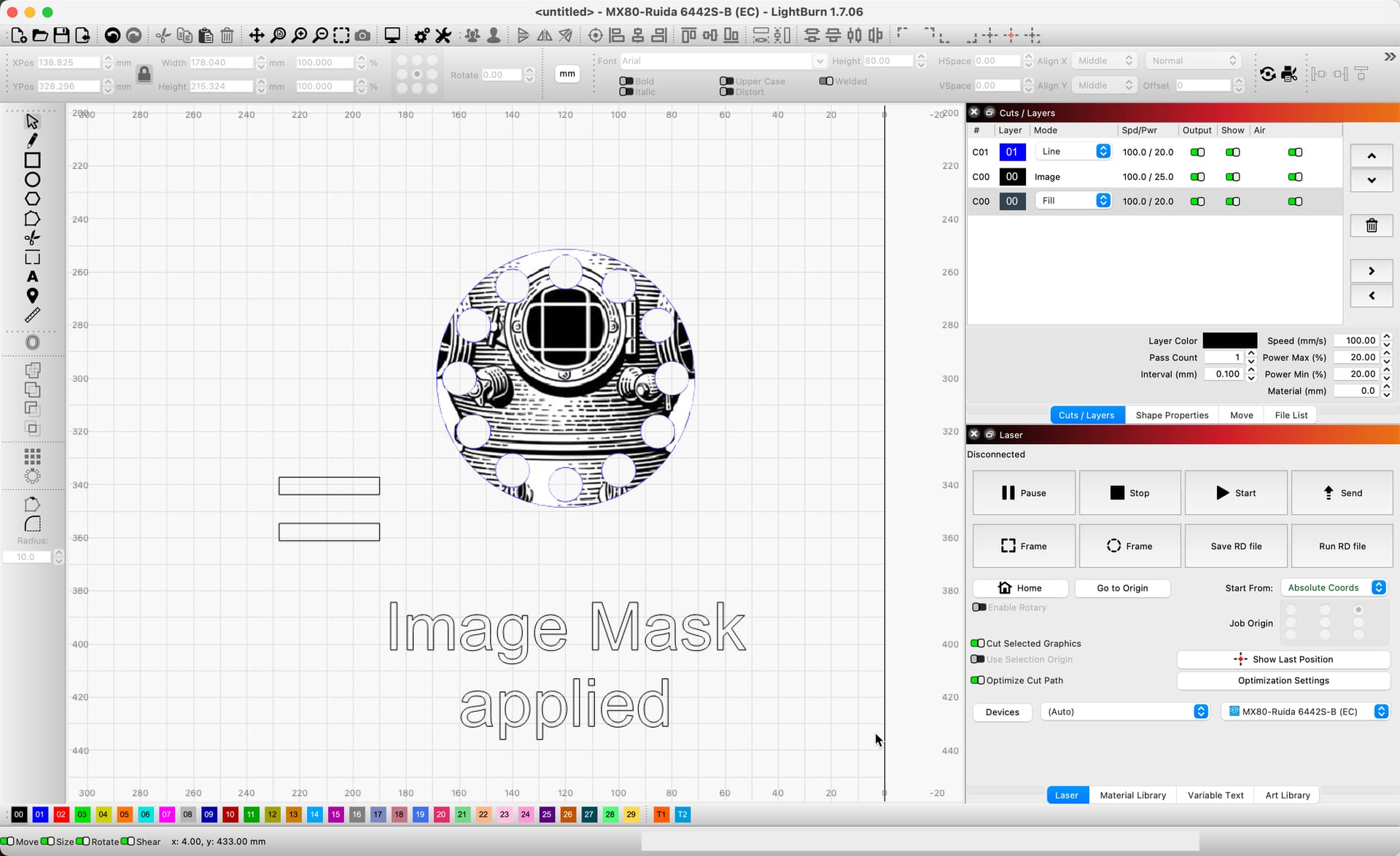Open the Grid Array tool
This screenshot has width=1400, height=856.
point(32,456)
